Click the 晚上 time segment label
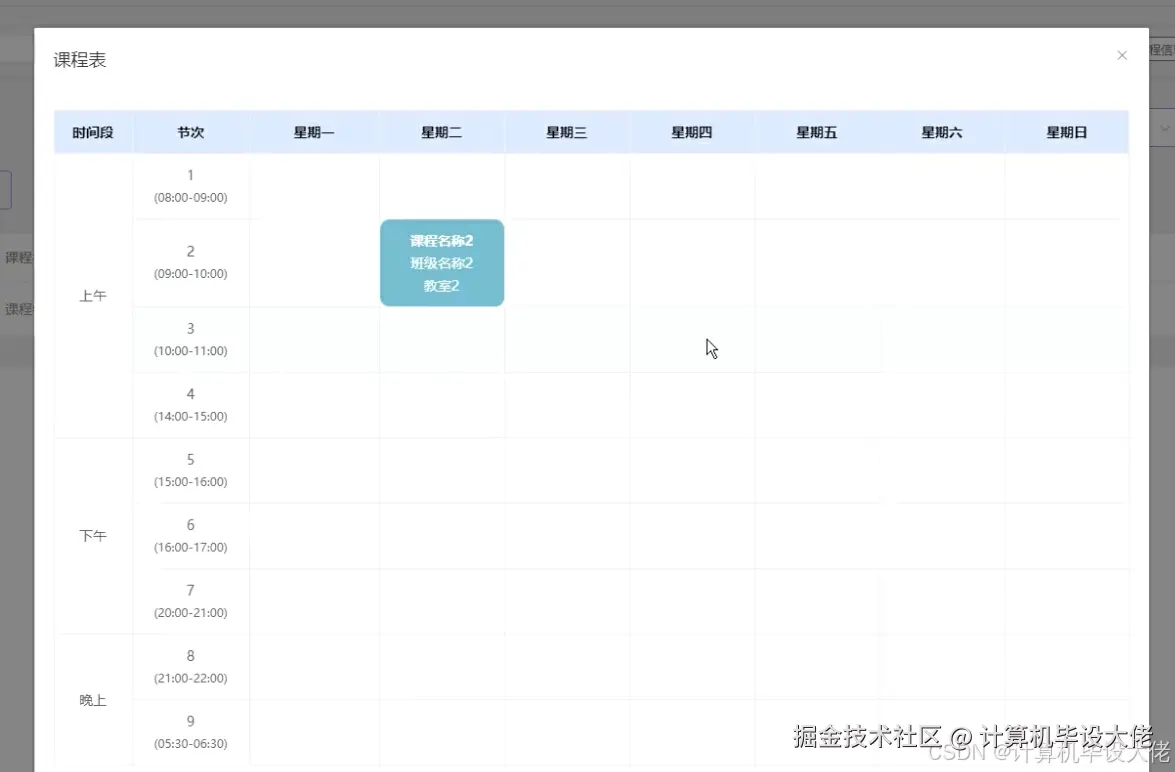1175x772 pixels. click(x=93, y=700)
